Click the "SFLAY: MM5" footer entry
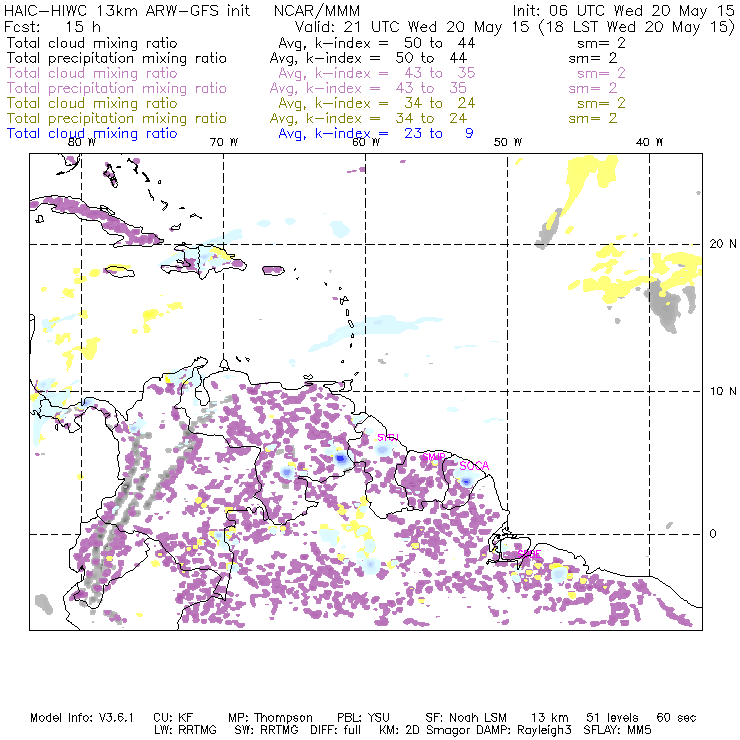Screen dimensions: 740x740 617,730
